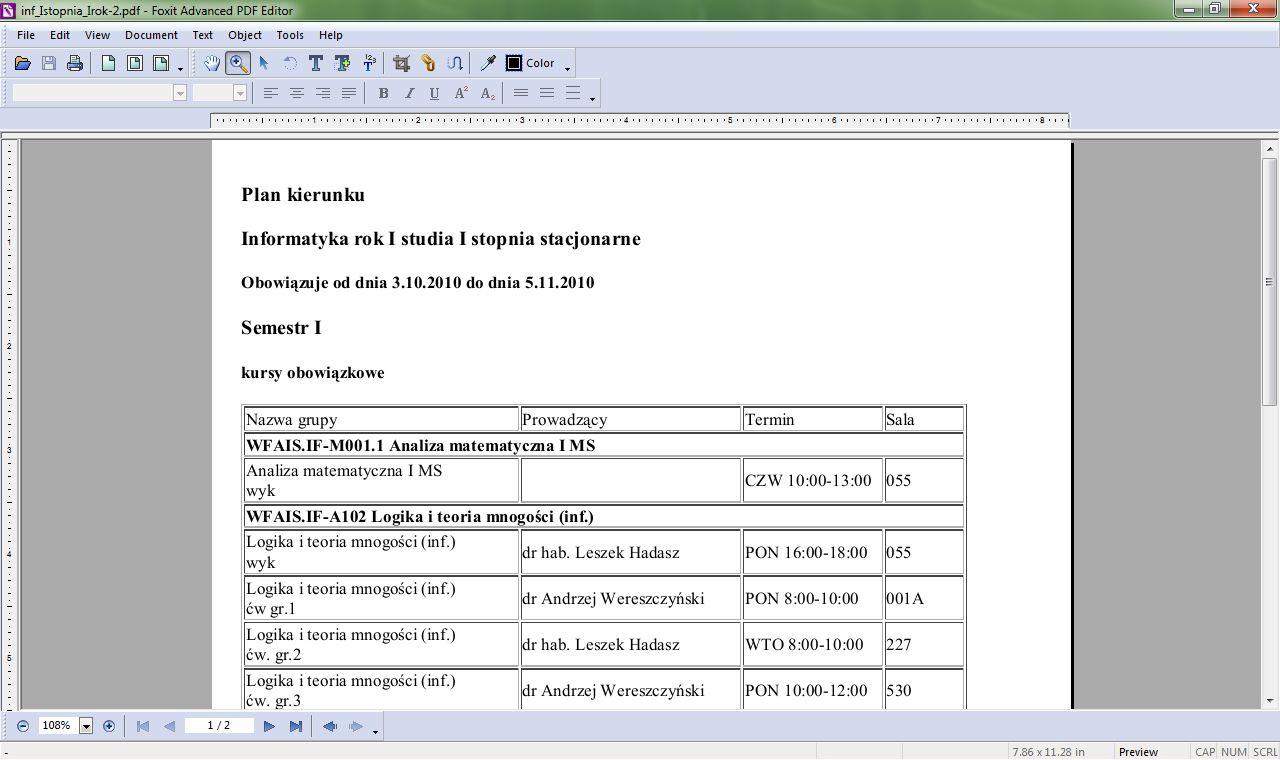
Task: Click the Save disk icon
Action: point(48,63)
